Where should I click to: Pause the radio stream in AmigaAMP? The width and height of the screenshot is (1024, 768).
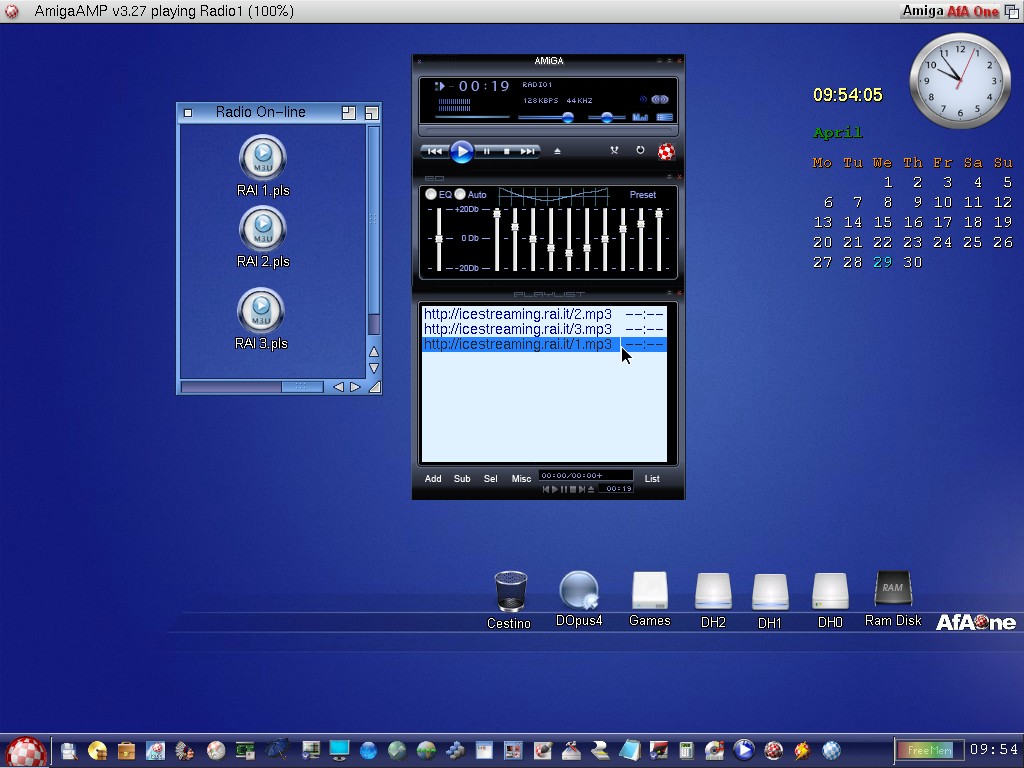[487, 151]
